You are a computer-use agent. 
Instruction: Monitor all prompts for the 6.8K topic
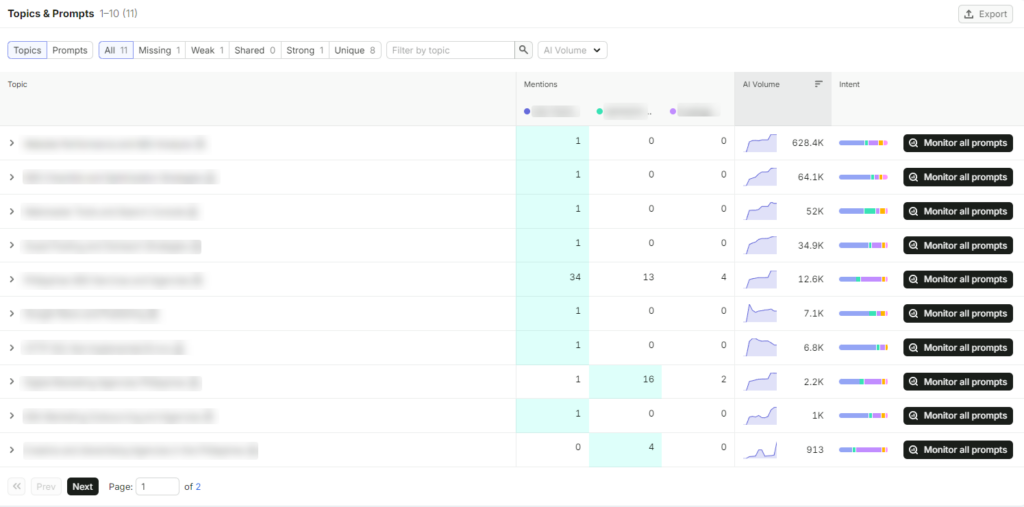(958, 348)
